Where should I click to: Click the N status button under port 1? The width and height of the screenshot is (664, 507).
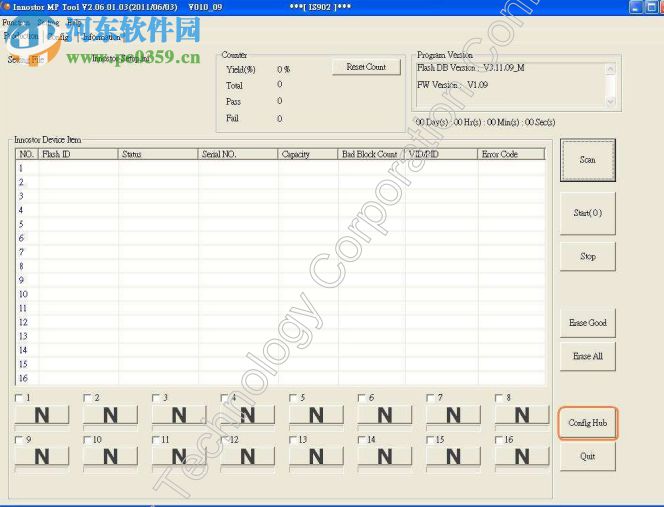42,415
